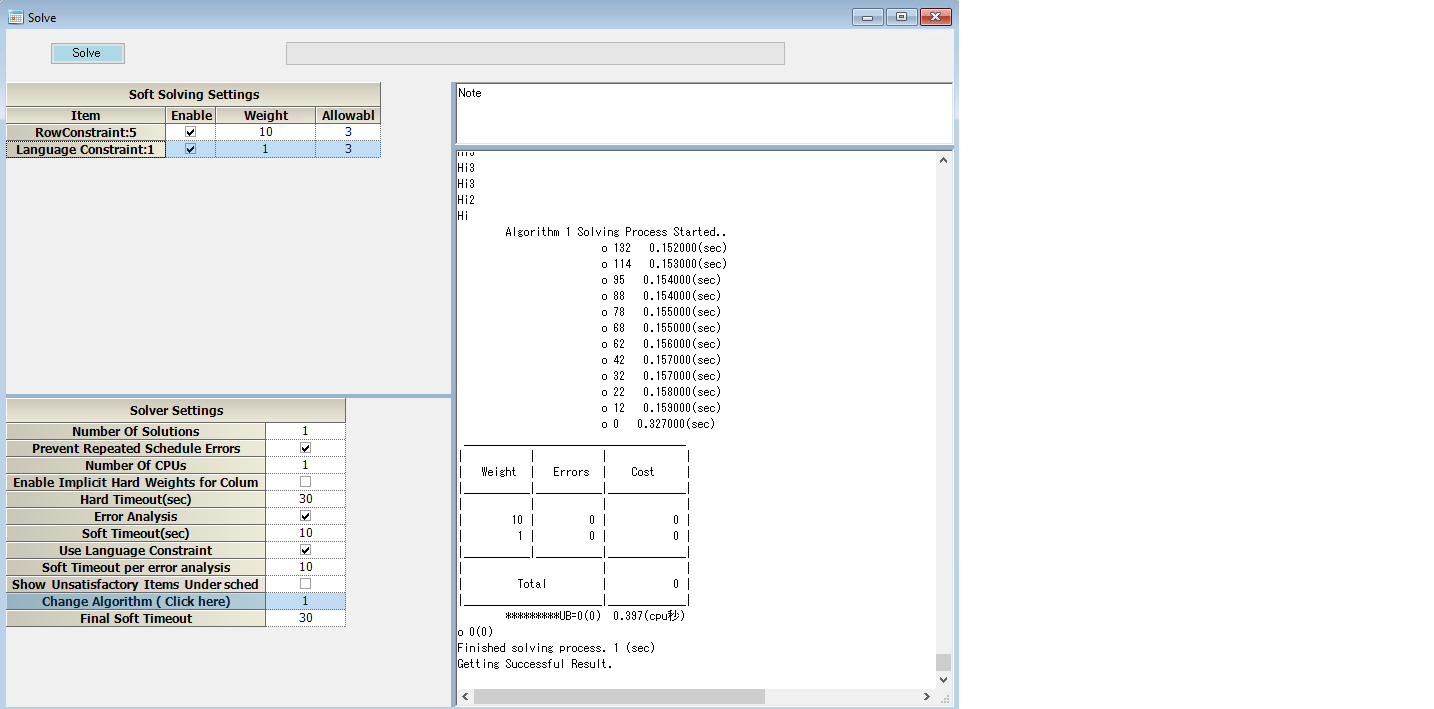Screen dimensions: 1434x709
Task: Click the Change Algorithm value field
Action: tap(306, 602)
